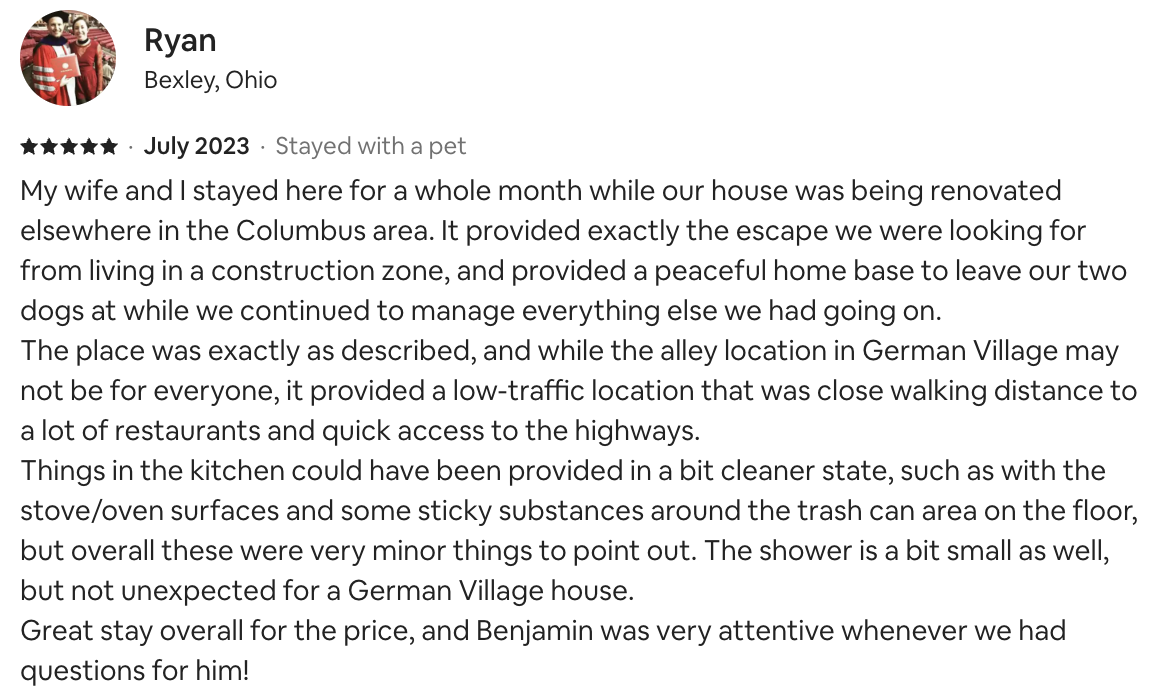Click the middle star of the rating
This screenshot has width=1166, height=698.
[x=68, y=147]
